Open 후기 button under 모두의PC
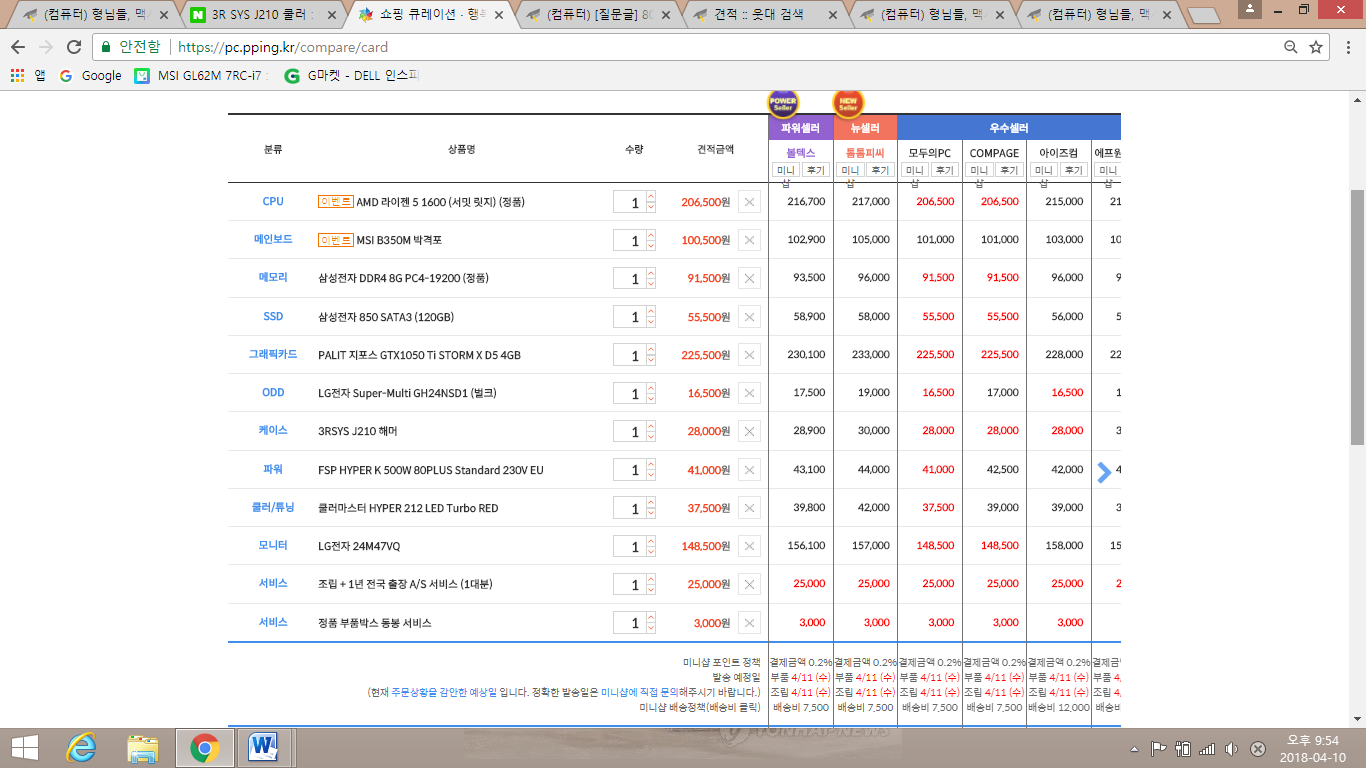The image size is (1366, 768). coord(944,170)
